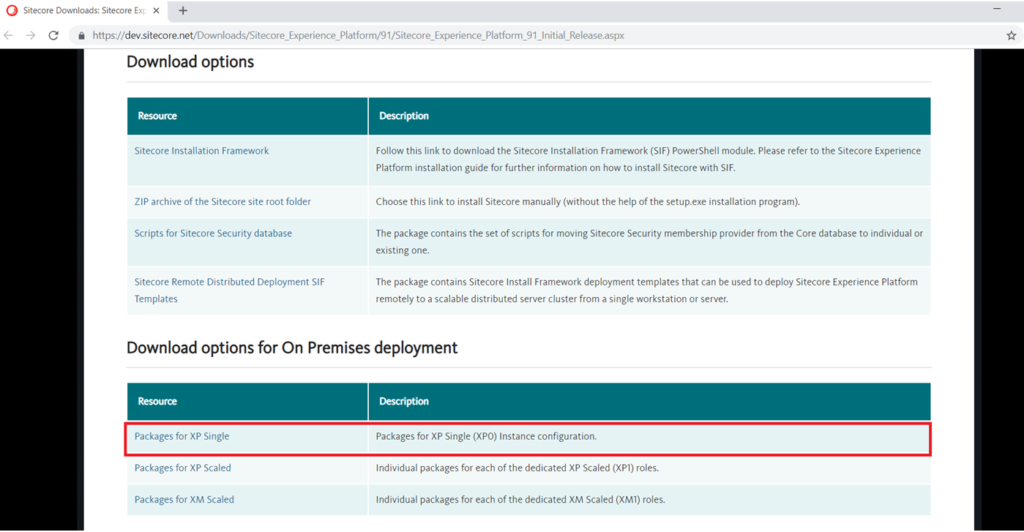Close the Sitecore Downloads tab

[x=156, y=10]
